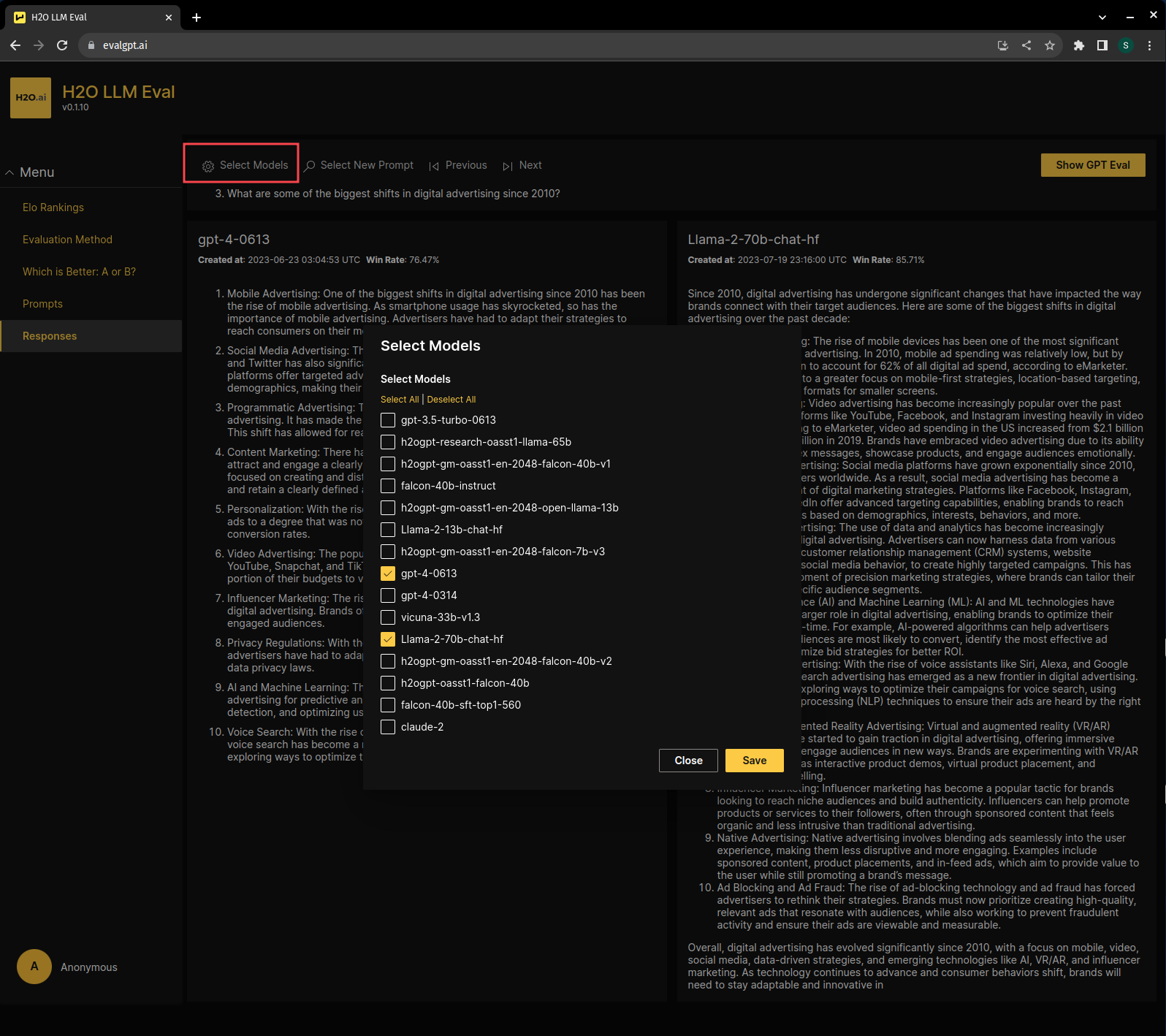Check the gpt-3.5-turbo-0613 model
Viewport: 1166px width, 1036px height.
388,420
